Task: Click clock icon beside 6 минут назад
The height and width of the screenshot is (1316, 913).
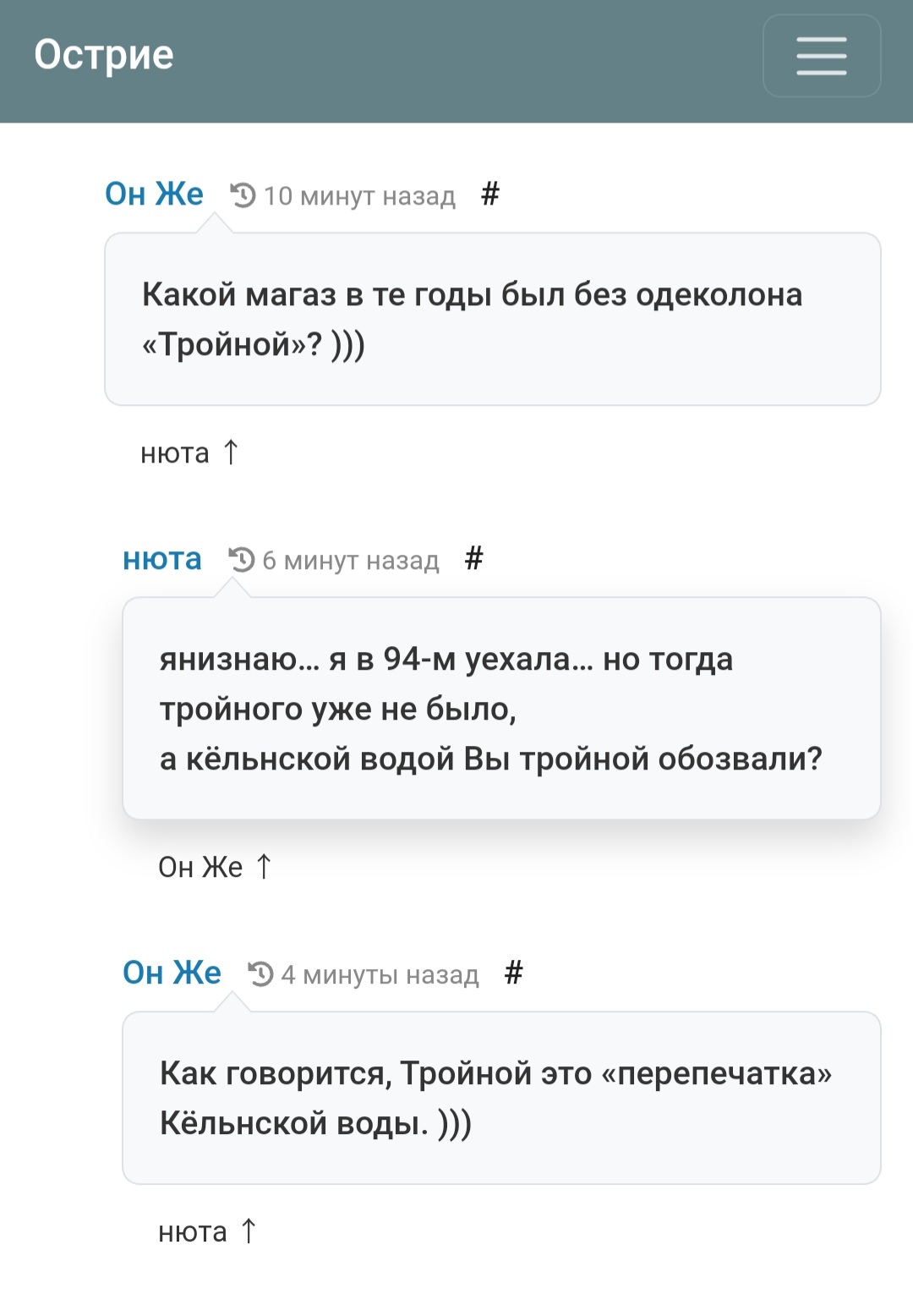Action: (x=242, y=560)
